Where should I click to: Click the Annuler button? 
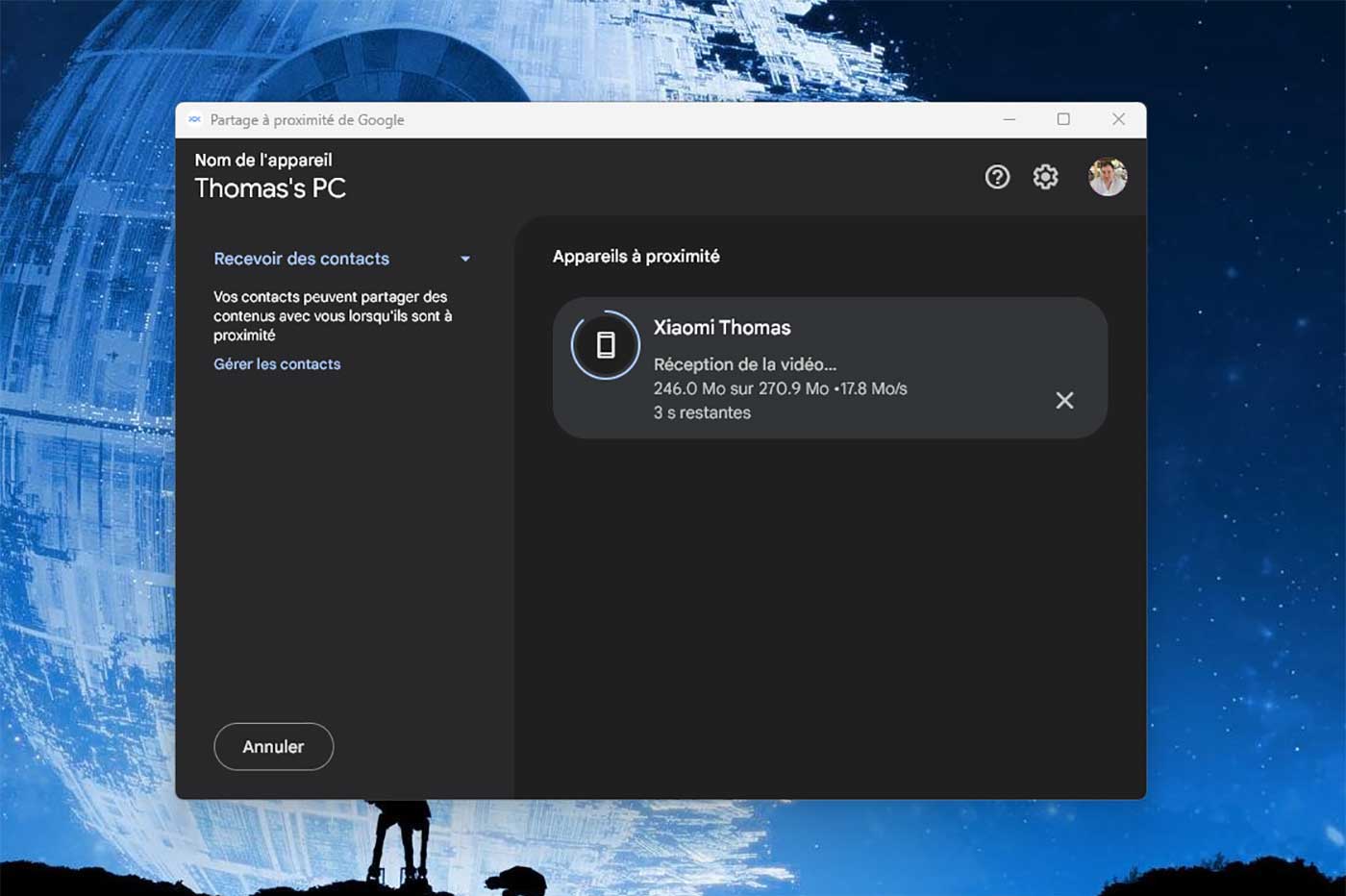274,747
